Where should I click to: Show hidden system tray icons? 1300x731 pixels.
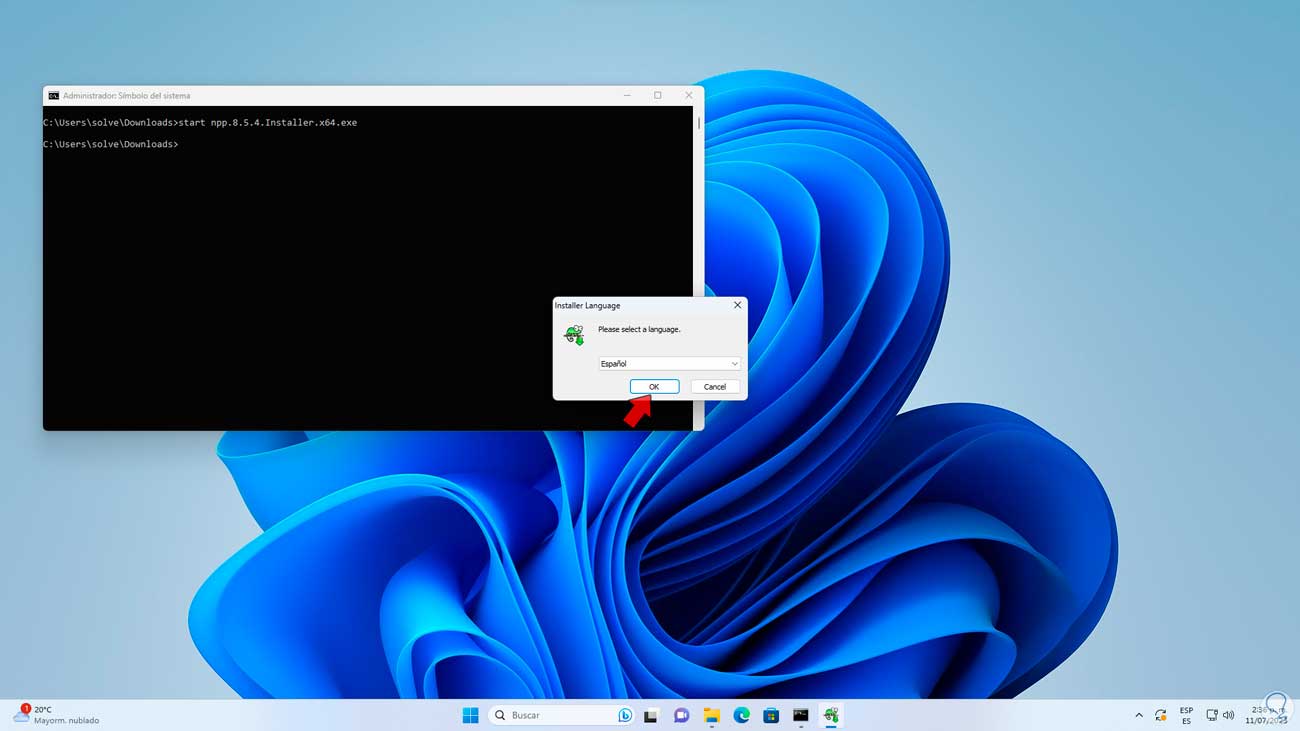coord(1138,715)
